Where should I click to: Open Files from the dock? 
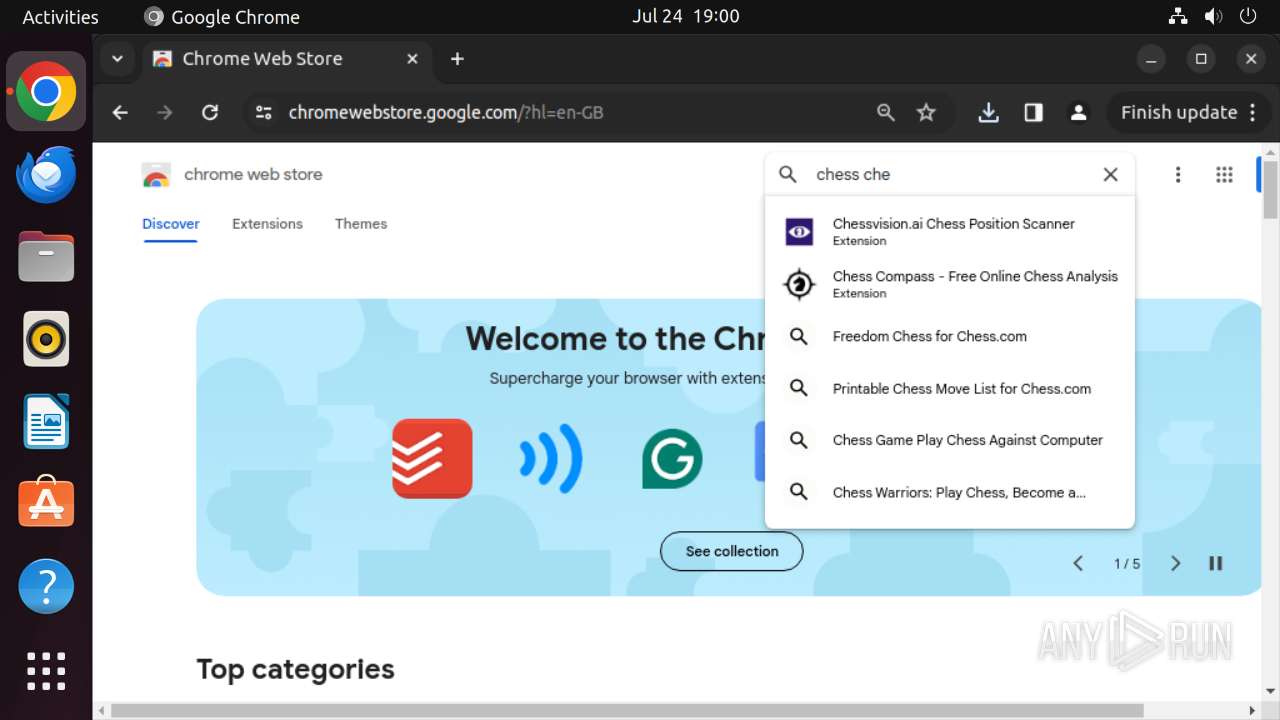(x=46, y=256)
